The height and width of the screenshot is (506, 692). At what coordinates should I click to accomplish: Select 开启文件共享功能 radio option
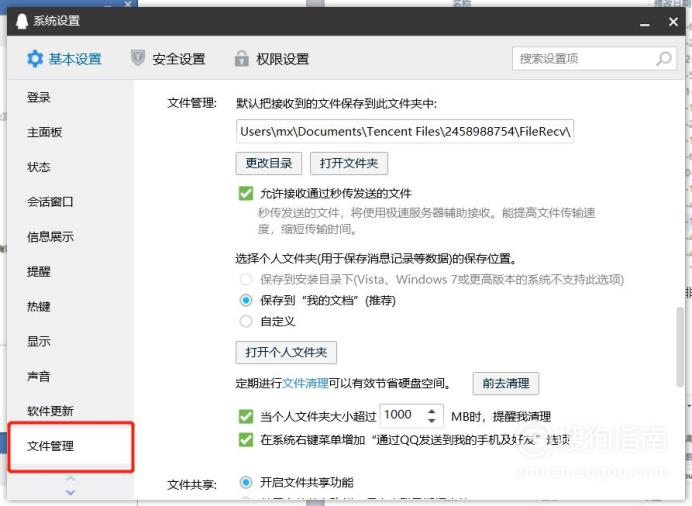246,482
